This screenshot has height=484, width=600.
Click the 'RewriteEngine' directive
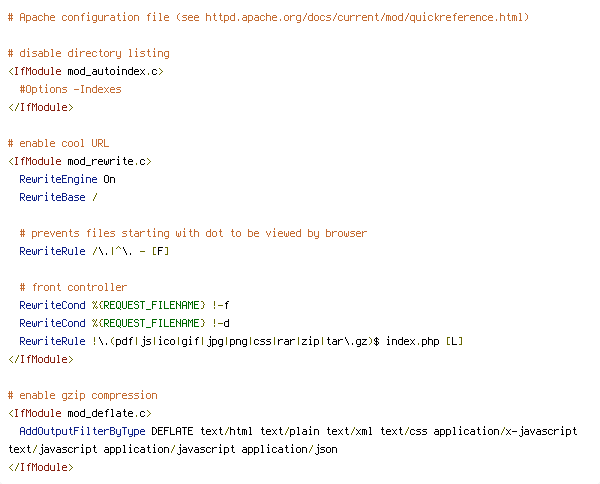pyautogui.click(x=59, y=179)
